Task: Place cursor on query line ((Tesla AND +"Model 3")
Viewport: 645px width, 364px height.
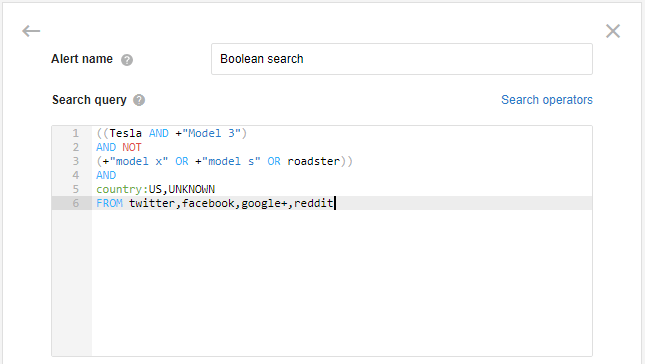Action: click(x=172, y=133)
